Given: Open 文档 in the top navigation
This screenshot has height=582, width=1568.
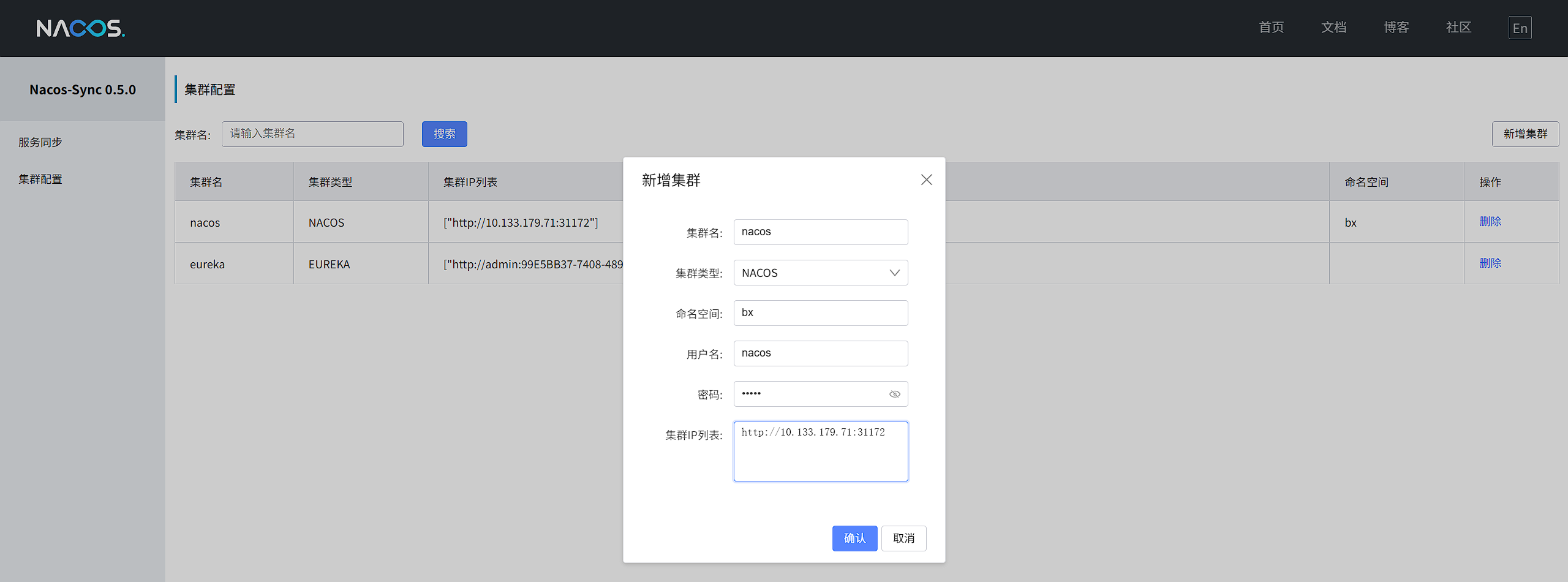Looking at the screenshot, I should click(x=1333, y=28).
